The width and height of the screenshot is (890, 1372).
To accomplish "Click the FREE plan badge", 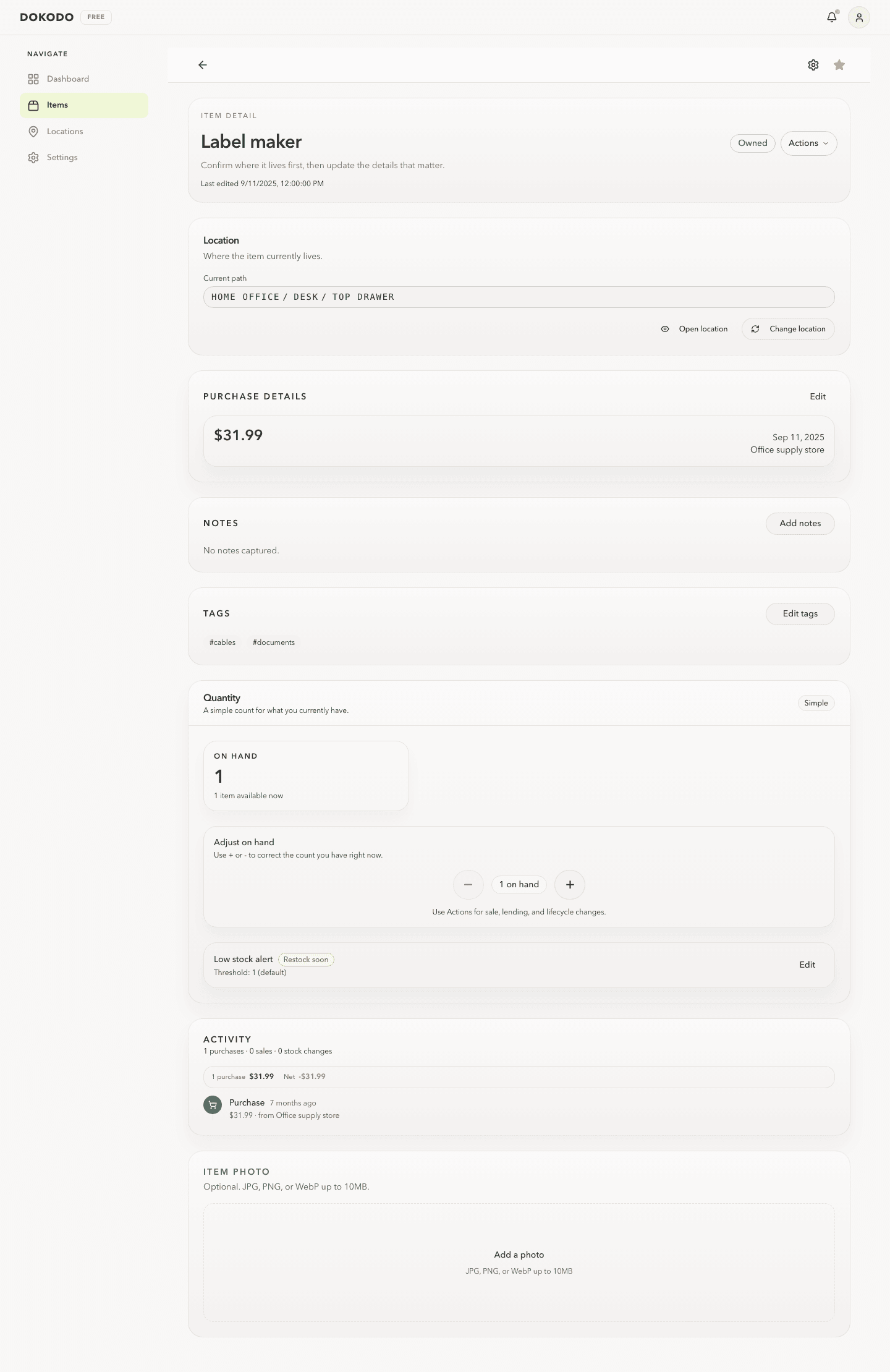I will (x=96, y=17).
